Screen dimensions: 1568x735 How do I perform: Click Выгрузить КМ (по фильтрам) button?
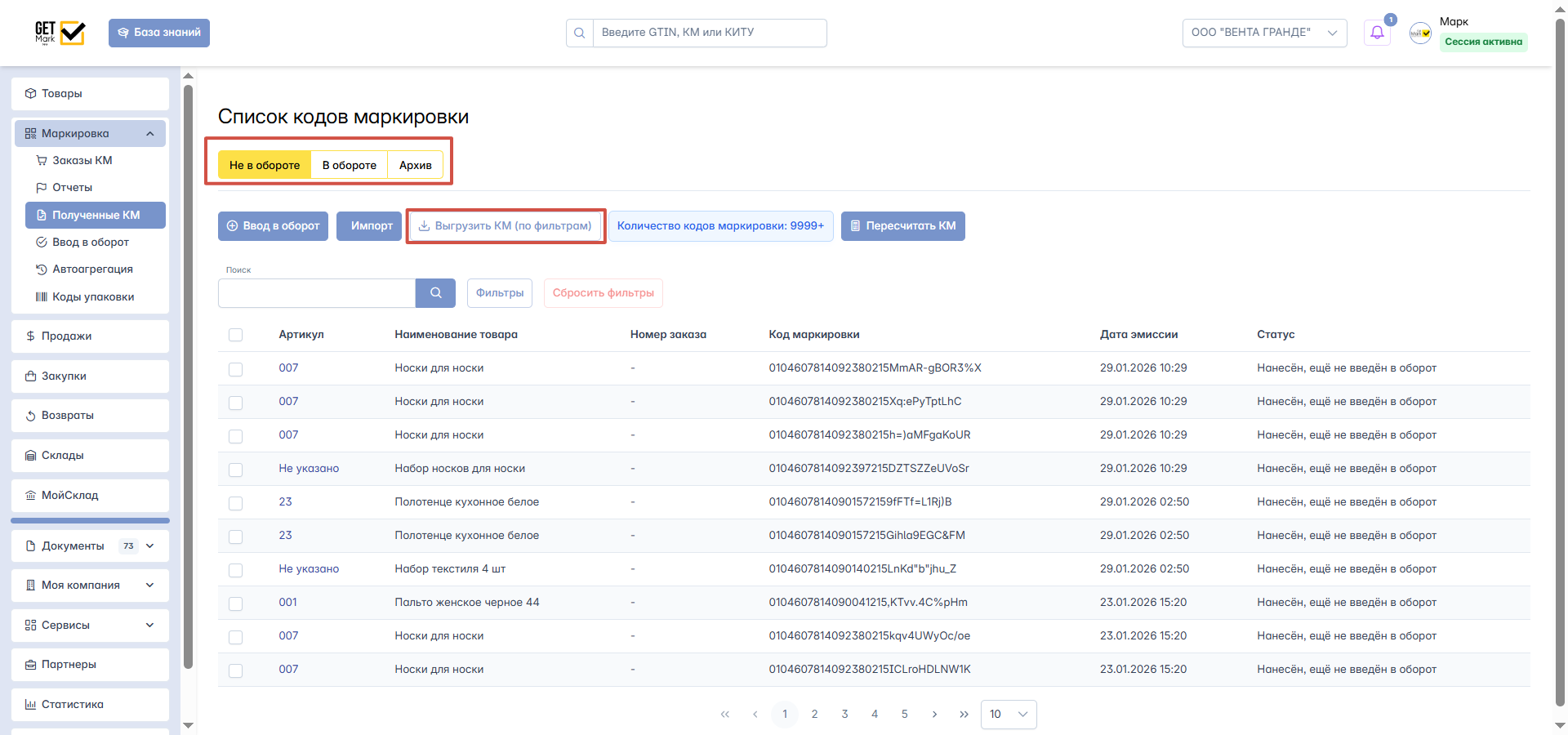(506, 226)
